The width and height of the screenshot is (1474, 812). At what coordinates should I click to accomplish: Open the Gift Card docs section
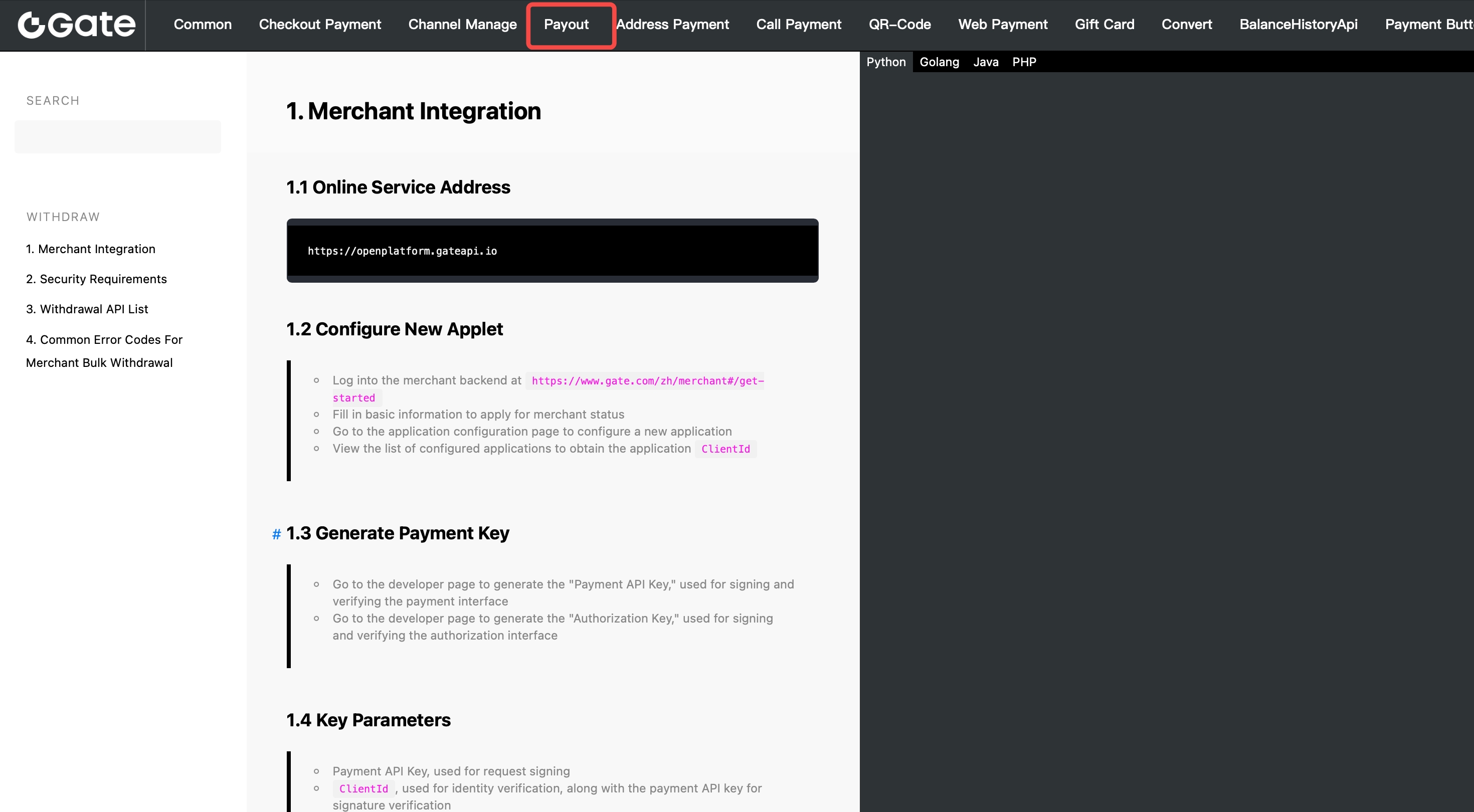[1104, 25]
